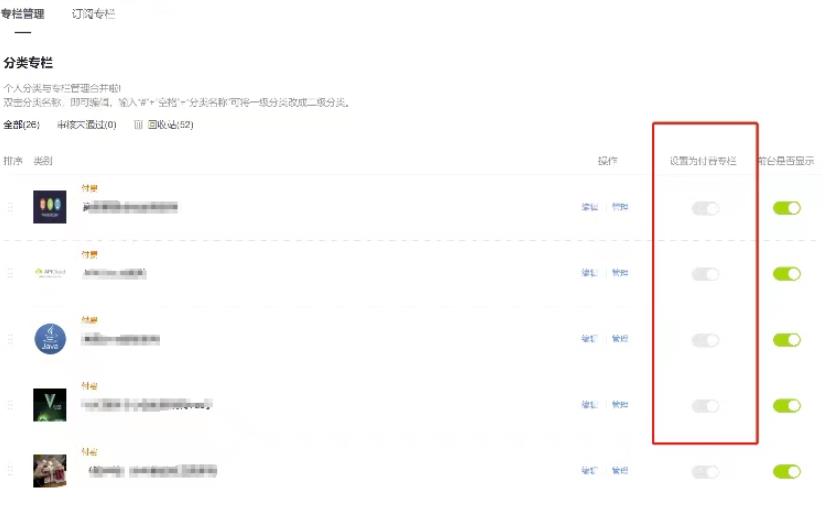Turn off front-end display for the last row
Screen dimensions: 825x505
coord(787,471)
